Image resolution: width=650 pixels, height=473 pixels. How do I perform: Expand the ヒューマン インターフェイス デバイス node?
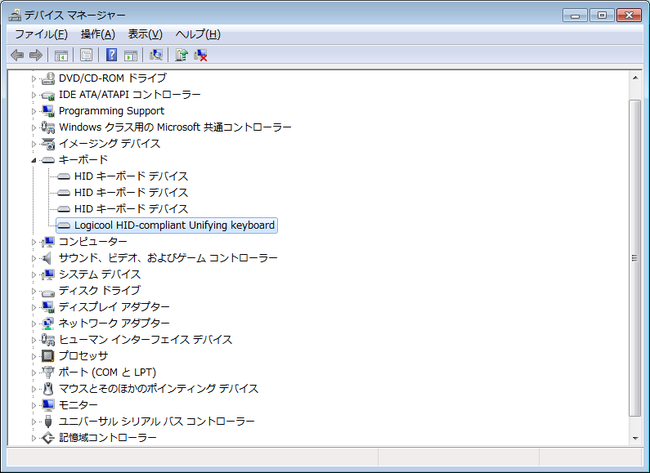(x=34, y=340)
